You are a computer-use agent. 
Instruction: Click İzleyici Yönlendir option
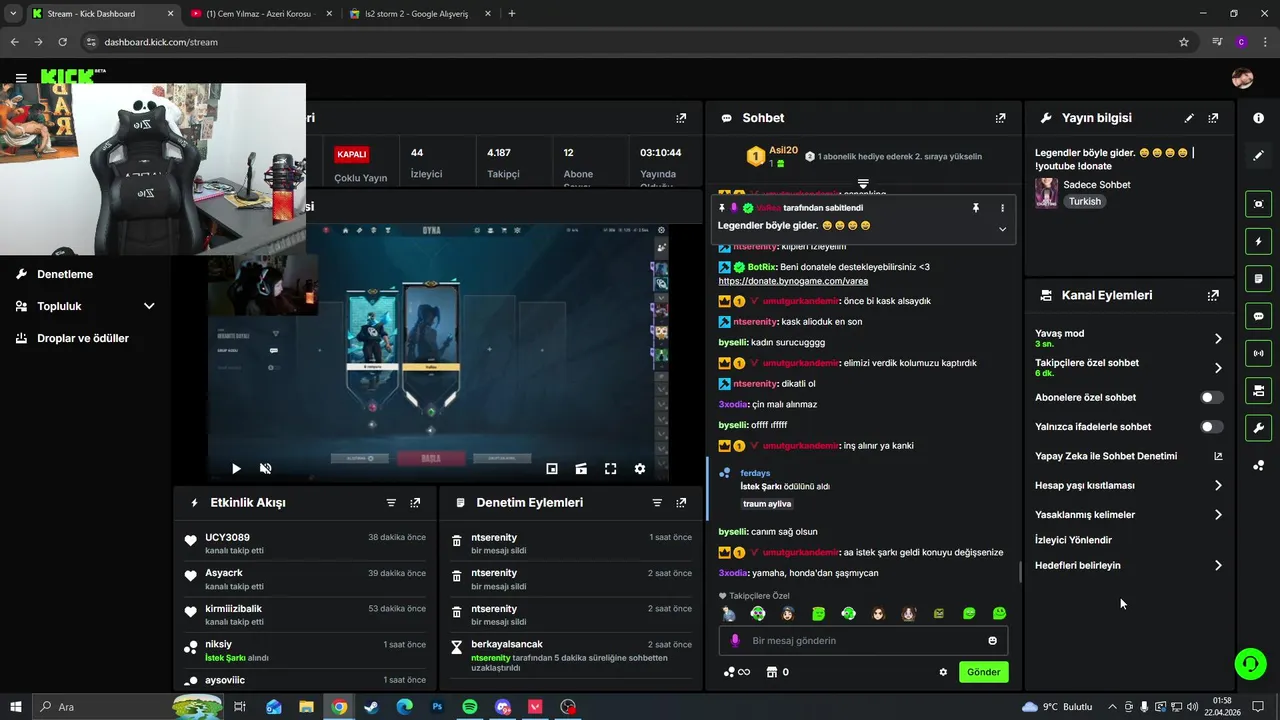tap(1073, 540)
